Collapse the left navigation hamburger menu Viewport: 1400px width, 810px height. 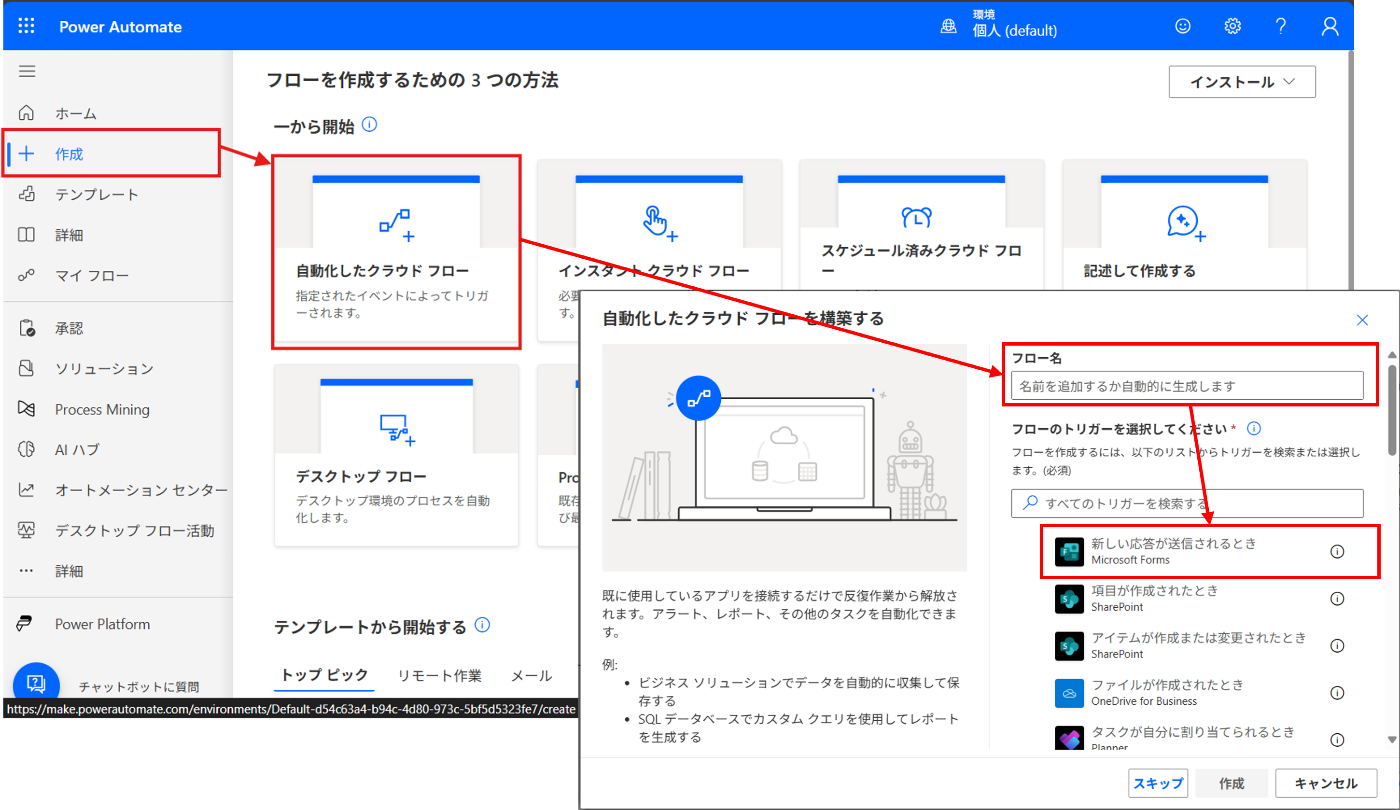27,72
